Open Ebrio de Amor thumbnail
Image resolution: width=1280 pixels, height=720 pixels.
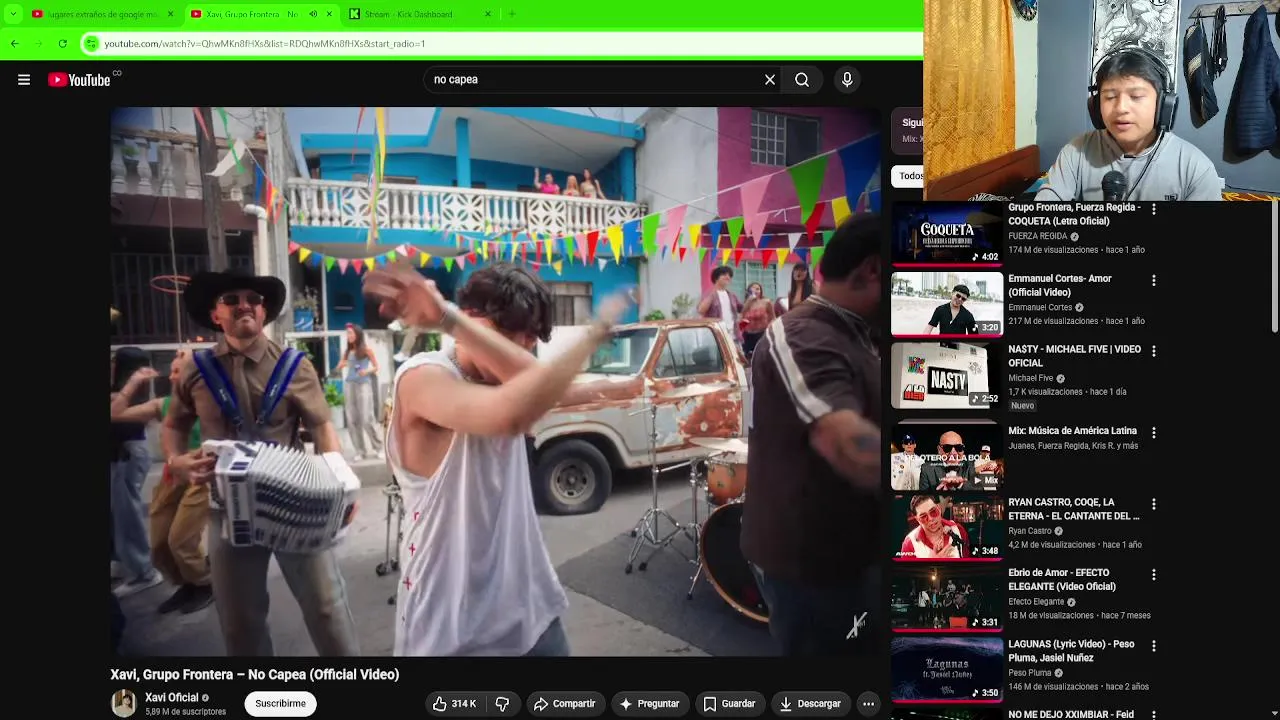pyautogui.click(x=947, y=599)
